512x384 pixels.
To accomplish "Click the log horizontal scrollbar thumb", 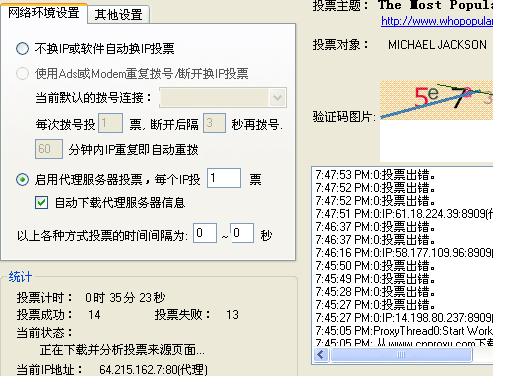I will [401, 355].
